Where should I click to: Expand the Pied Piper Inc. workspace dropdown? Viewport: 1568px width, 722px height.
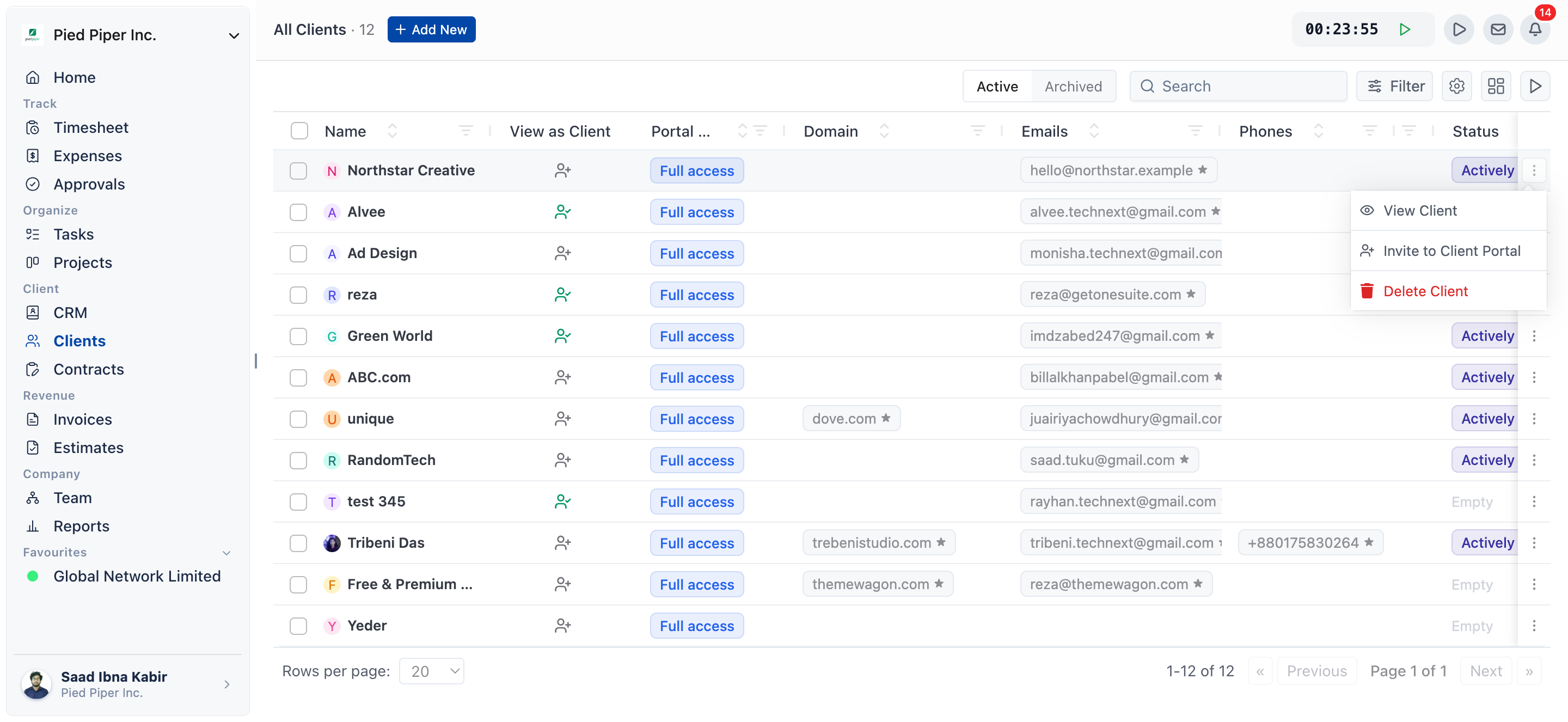coord(234,35)
